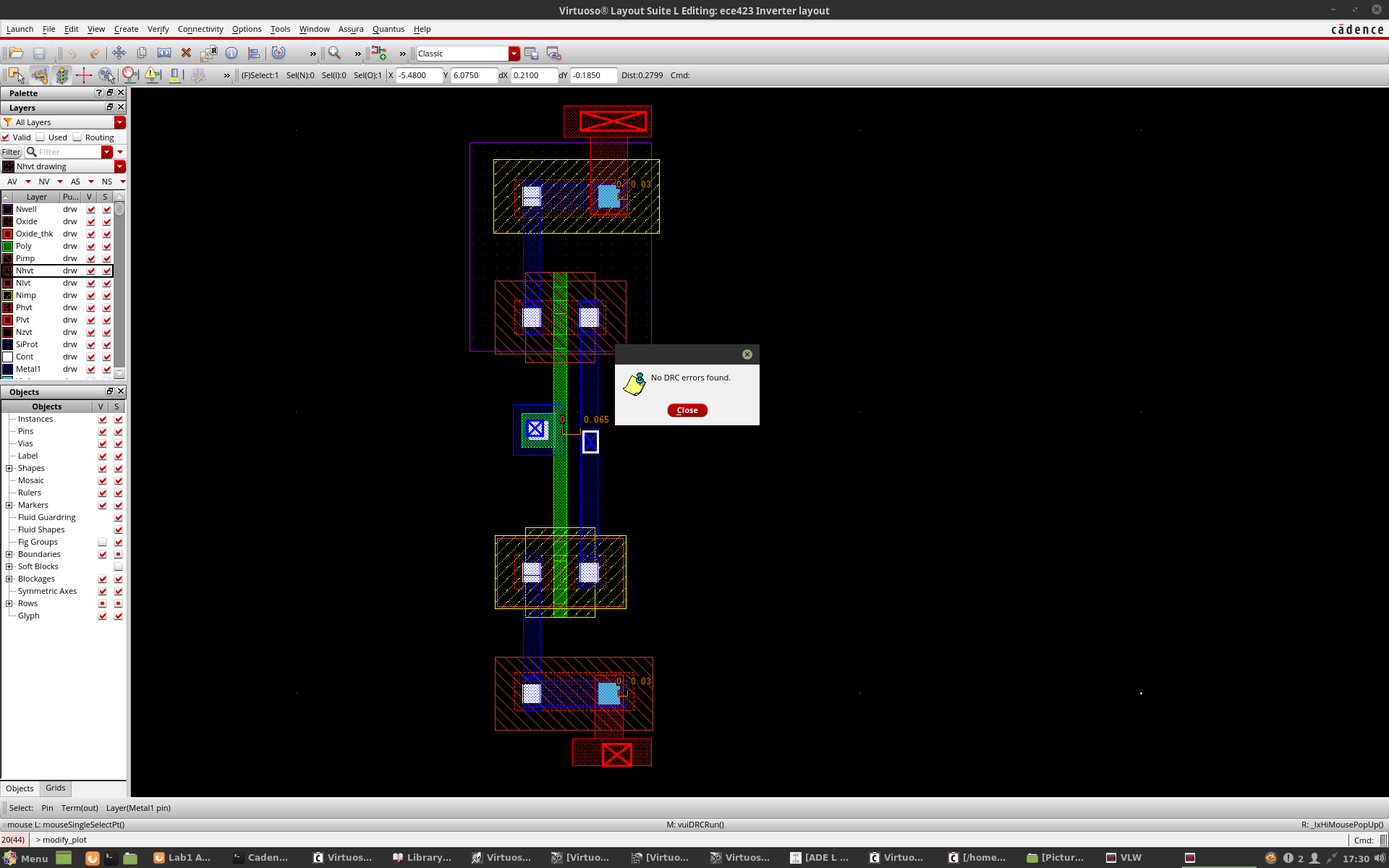Click the Filter button in Layers panel
1389x868 pixels.
11,152
